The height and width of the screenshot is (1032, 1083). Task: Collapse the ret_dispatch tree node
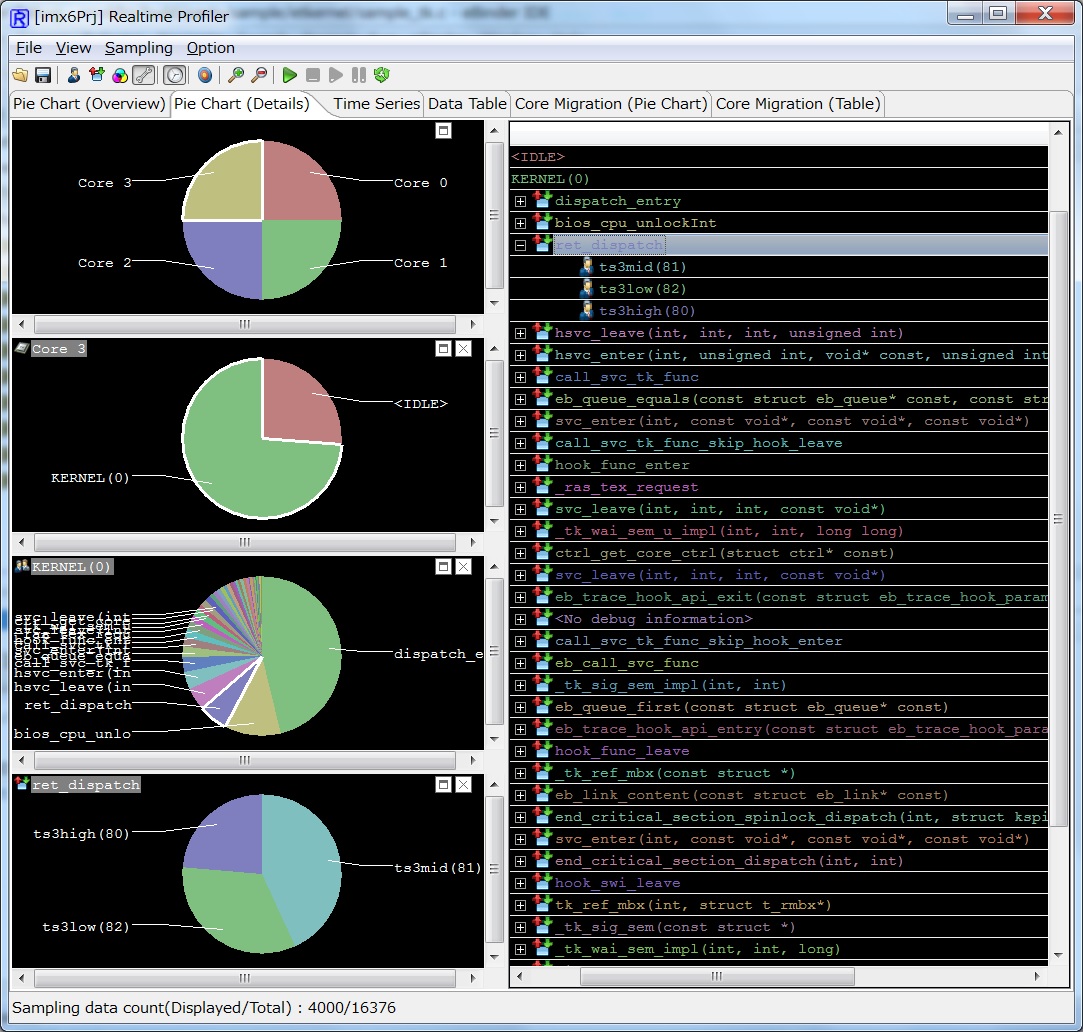[x=520, y=245]
